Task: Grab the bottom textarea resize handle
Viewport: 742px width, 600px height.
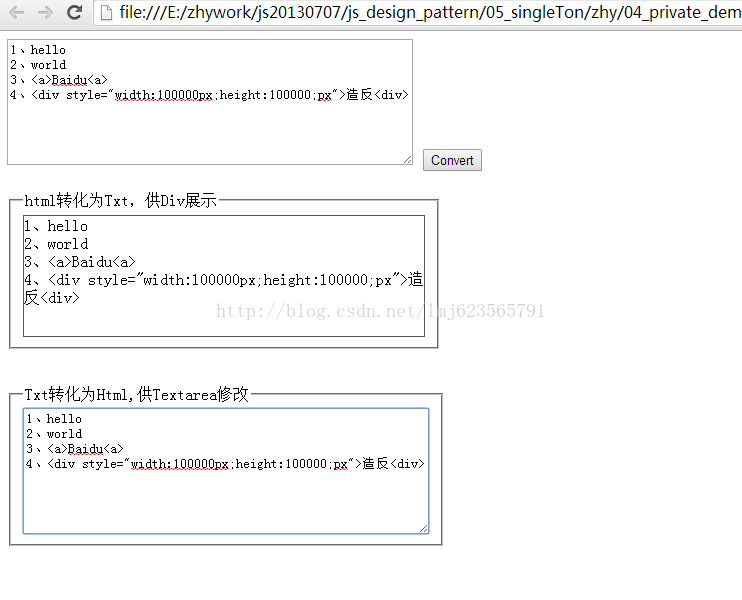Action: (x=424, y=529)
